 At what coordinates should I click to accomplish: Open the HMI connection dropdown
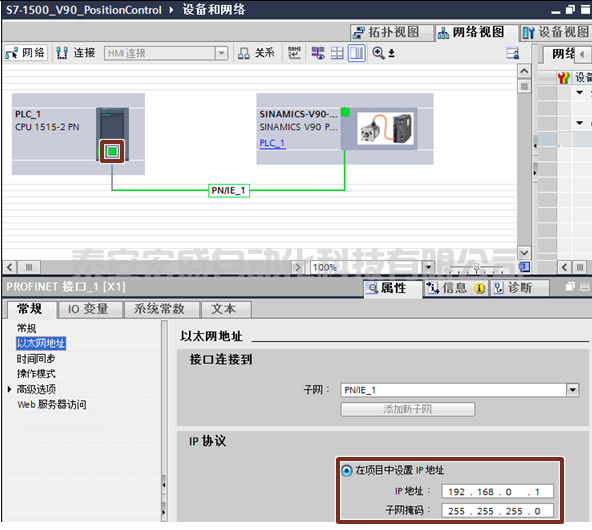point(222,53)
